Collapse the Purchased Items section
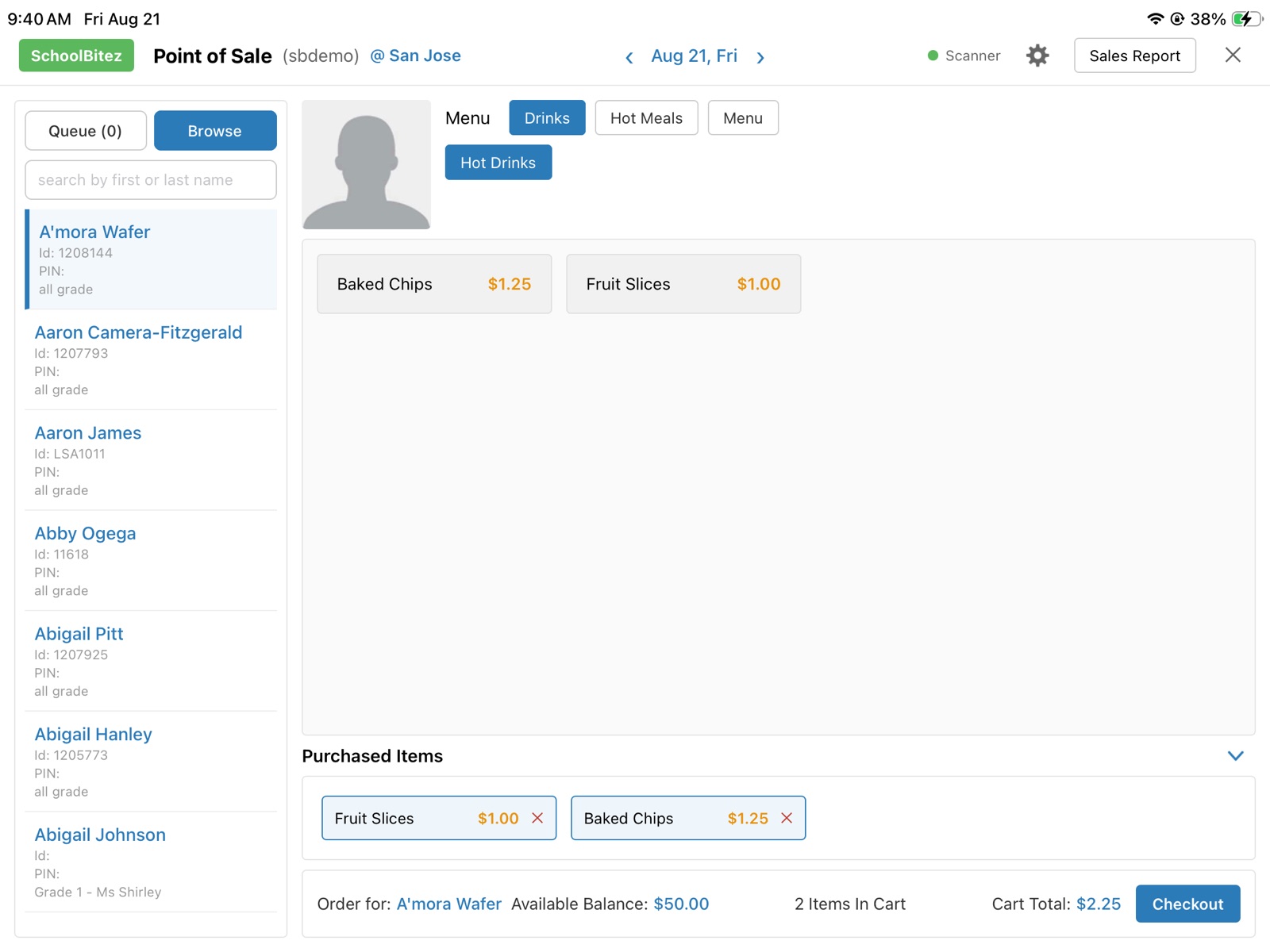The width and height of the screenshot is (1270, 952). [x=1235, y=755]
